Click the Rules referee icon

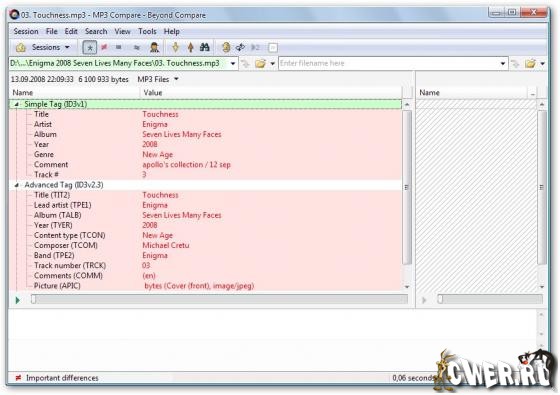pyautogui.click(x=154, y=47)
